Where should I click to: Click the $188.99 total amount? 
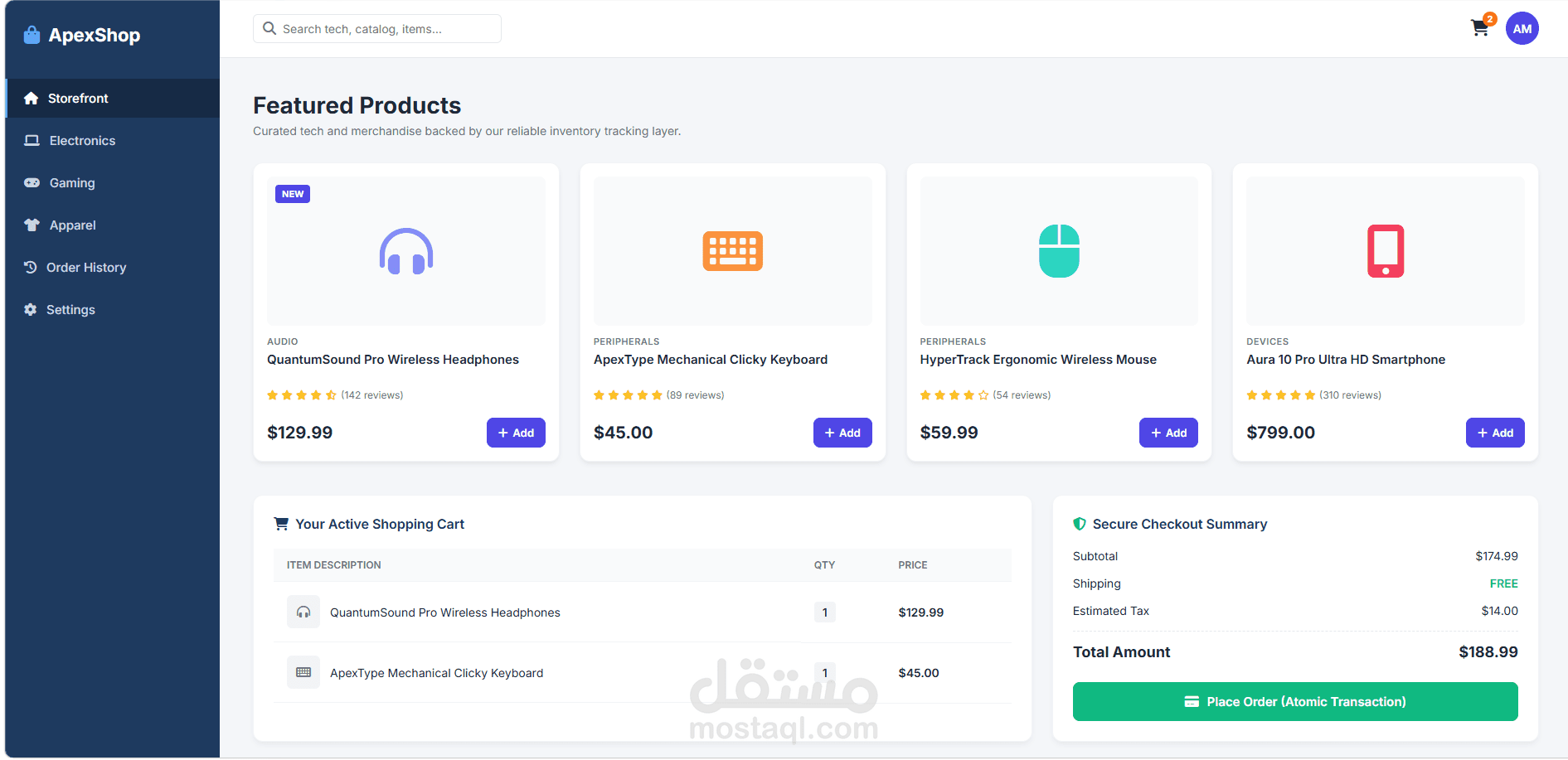(x=1488, y=652)
